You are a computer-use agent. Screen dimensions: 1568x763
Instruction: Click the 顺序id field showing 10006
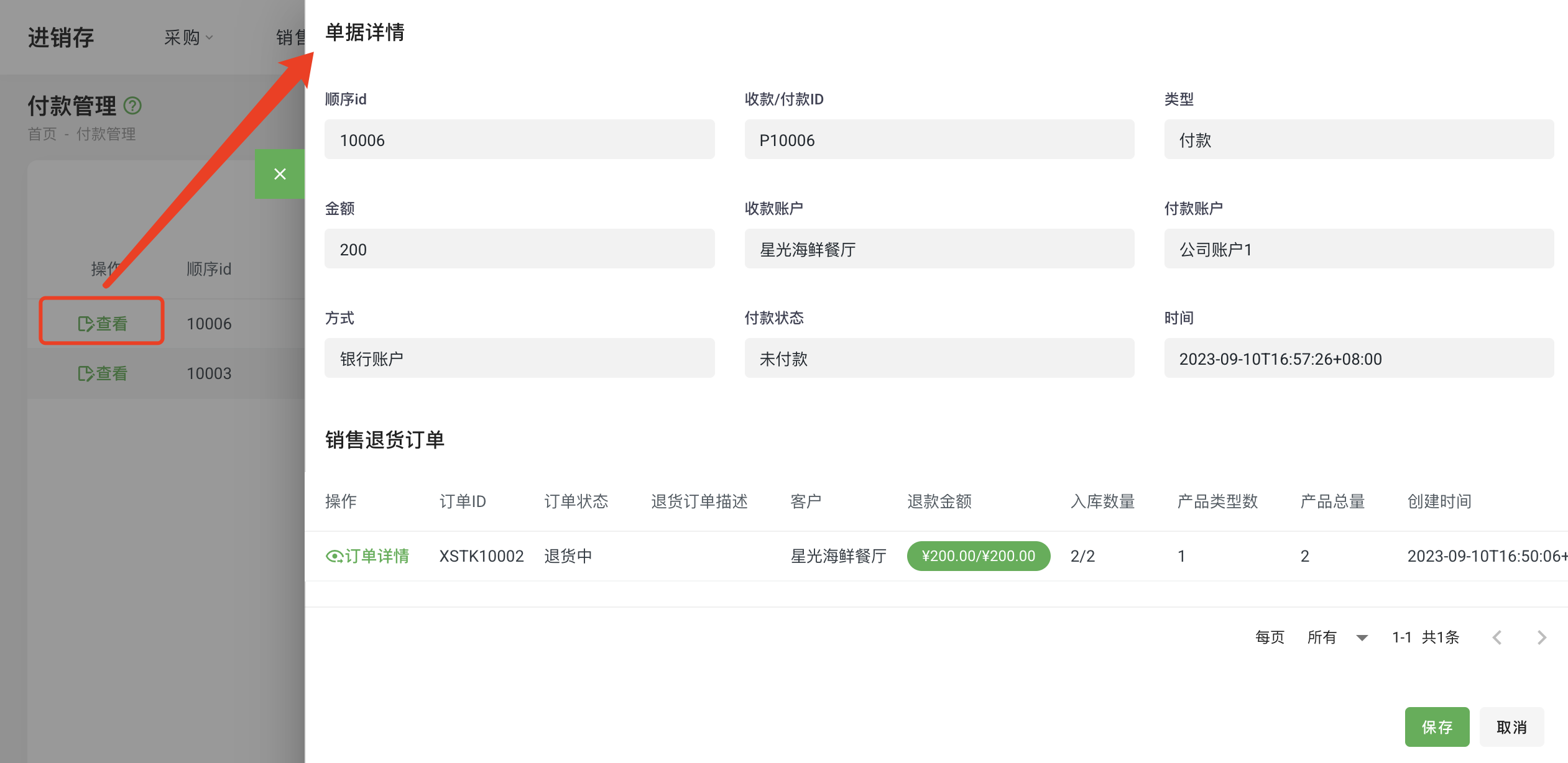click(519, 139)
